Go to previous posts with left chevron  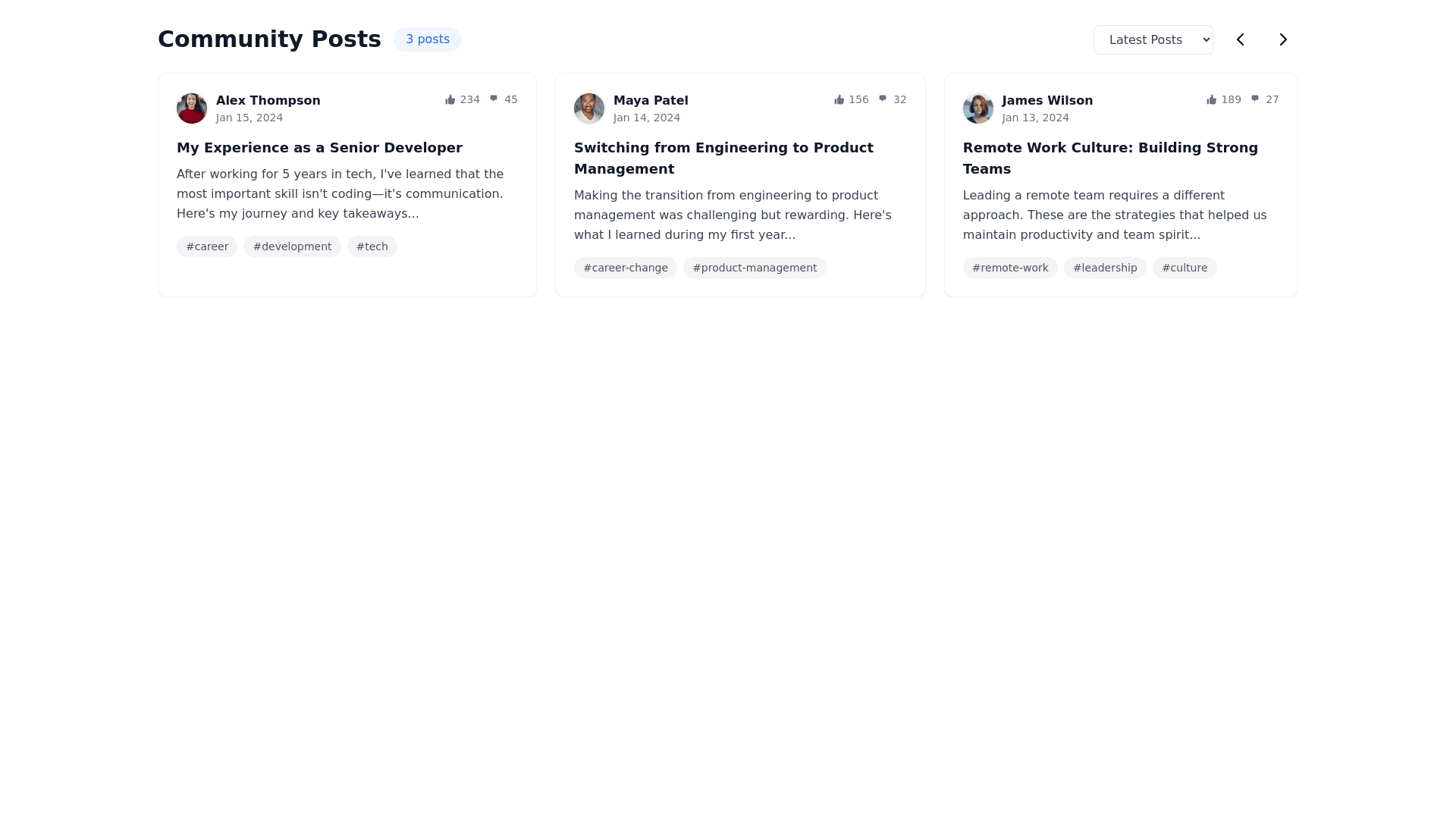1241,39
